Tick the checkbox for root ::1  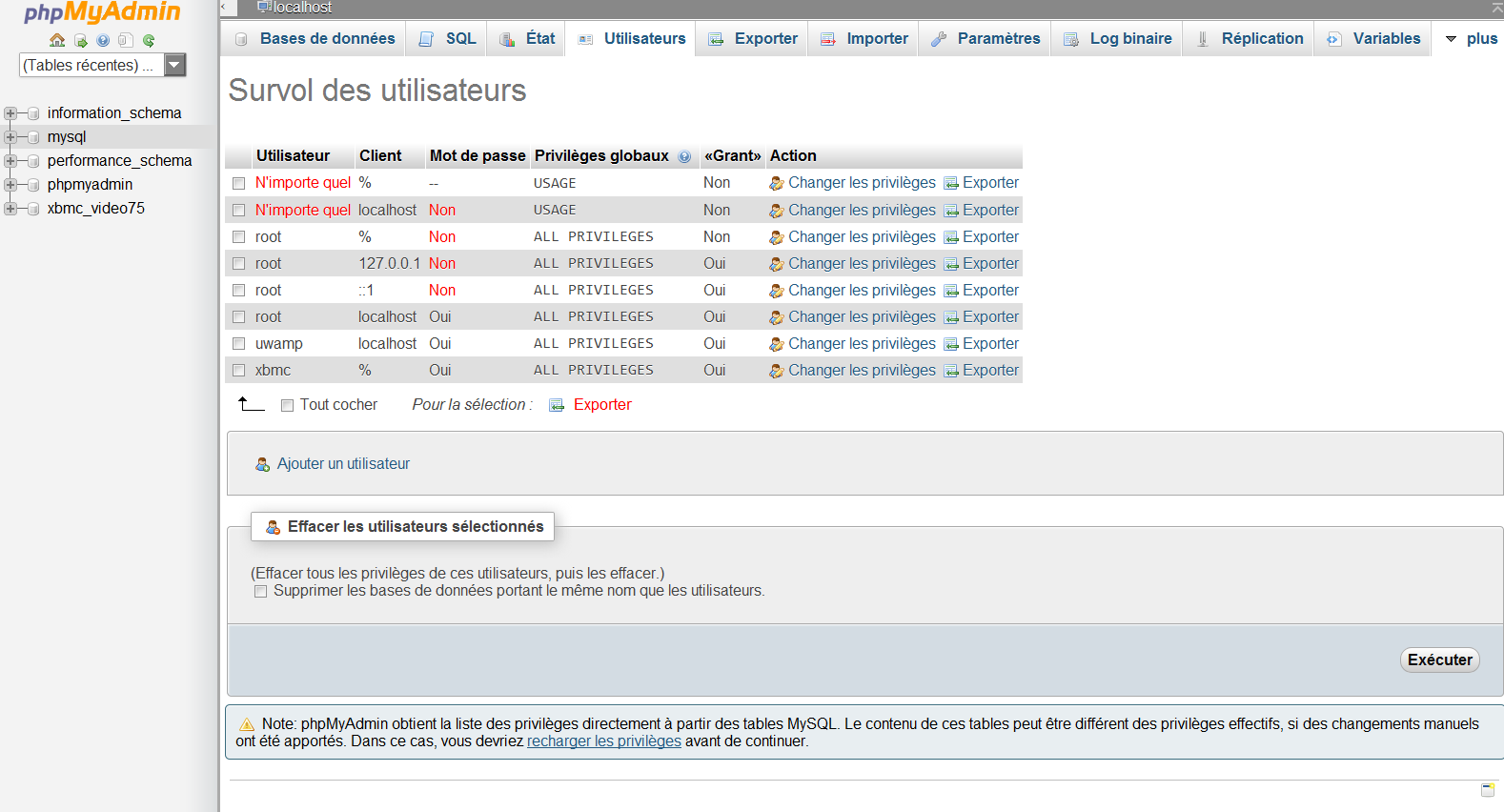pyautogui.click(x=239, y=291)
